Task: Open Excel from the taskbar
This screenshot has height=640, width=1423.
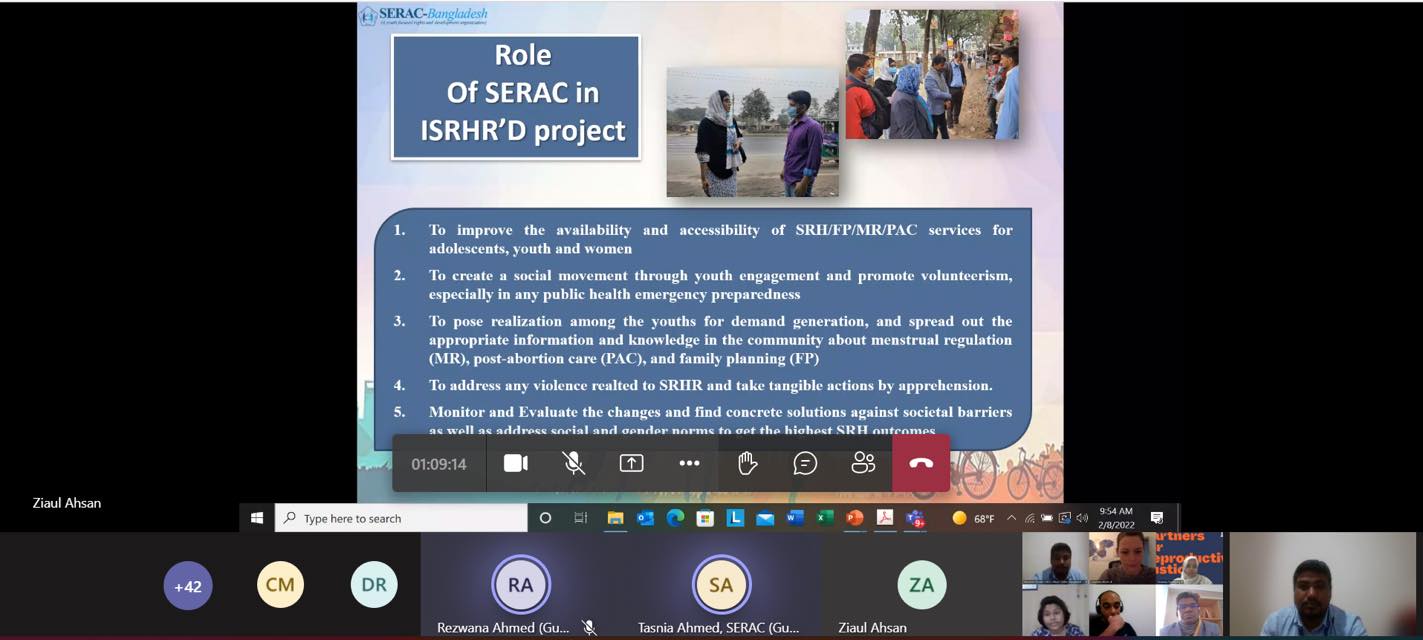Action: 825,518
